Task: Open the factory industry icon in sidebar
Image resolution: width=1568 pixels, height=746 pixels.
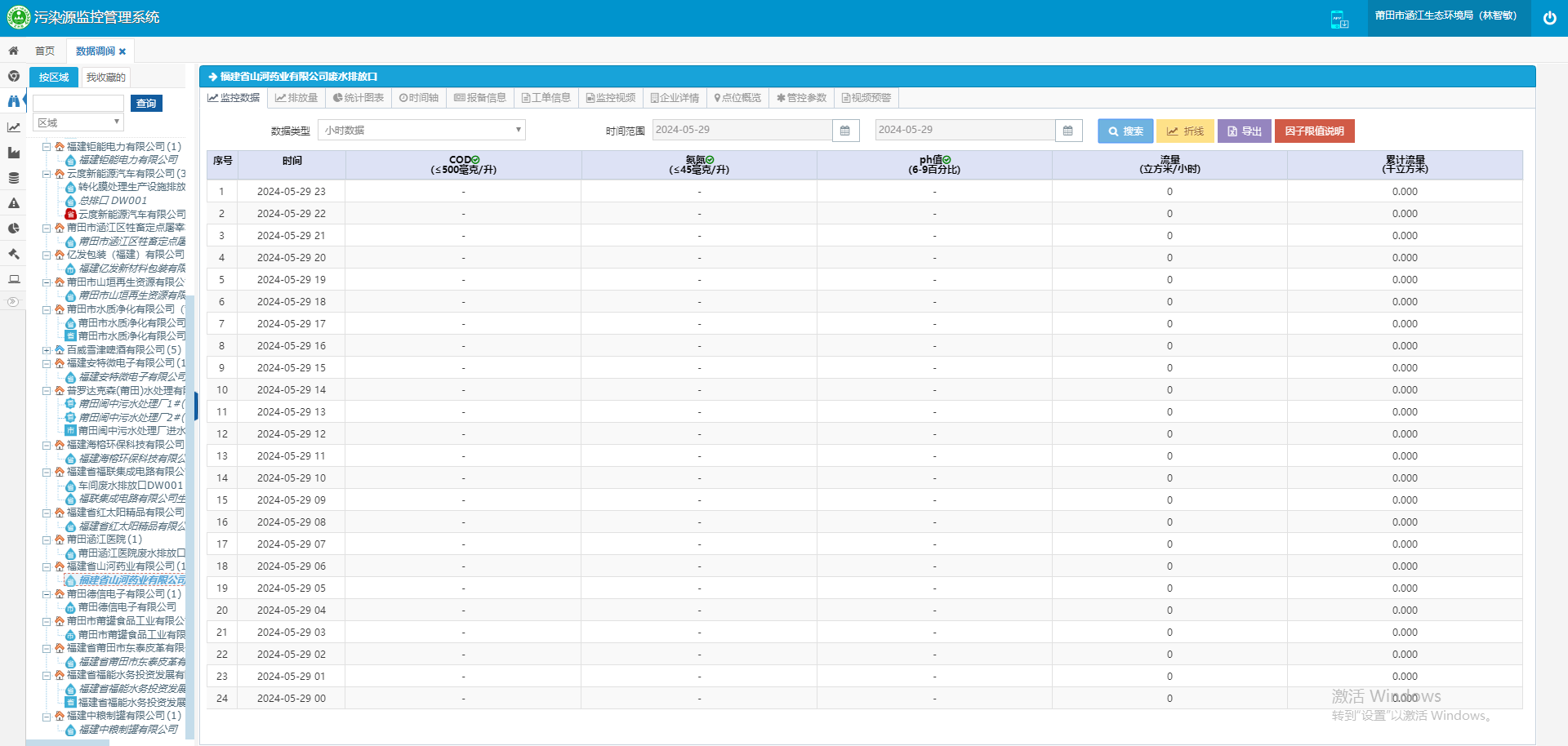Action: (13, 152)
